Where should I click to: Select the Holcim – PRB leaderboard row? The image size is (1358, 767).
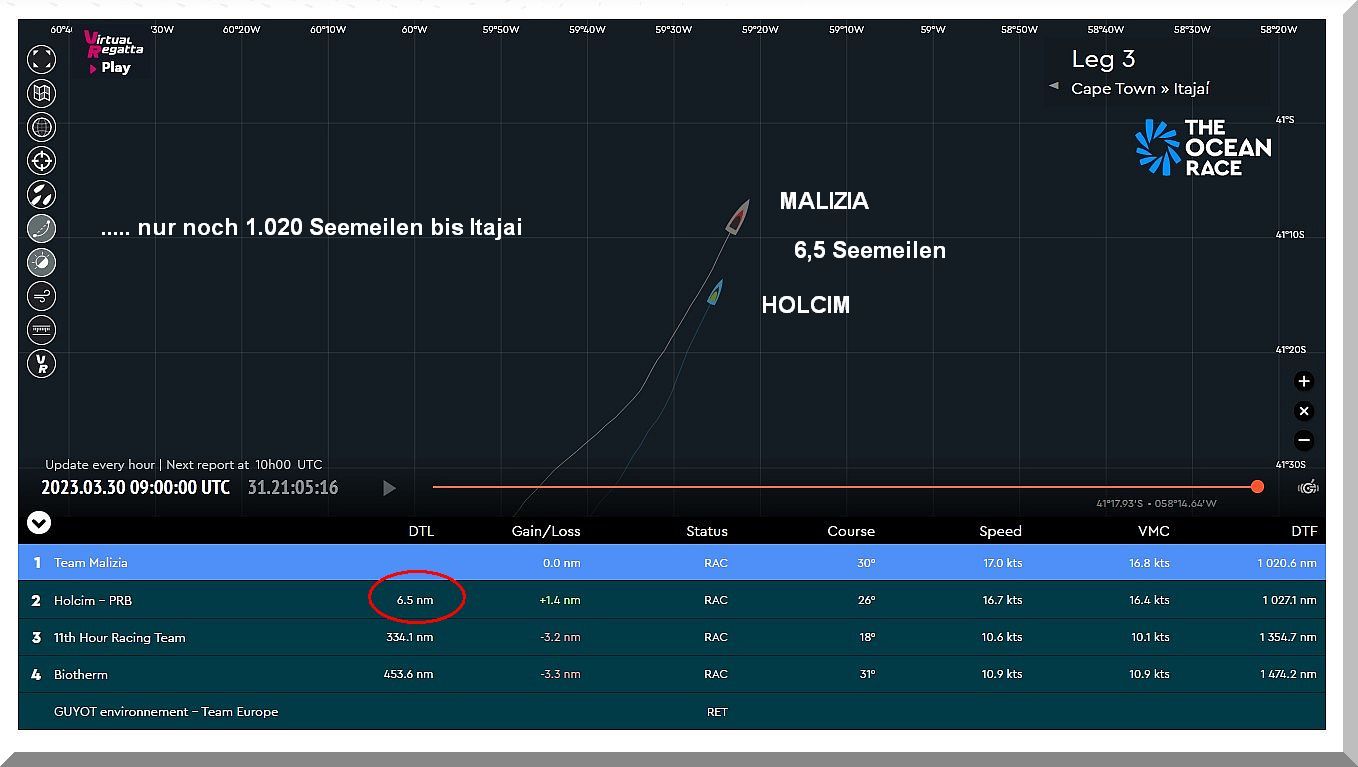671,600
